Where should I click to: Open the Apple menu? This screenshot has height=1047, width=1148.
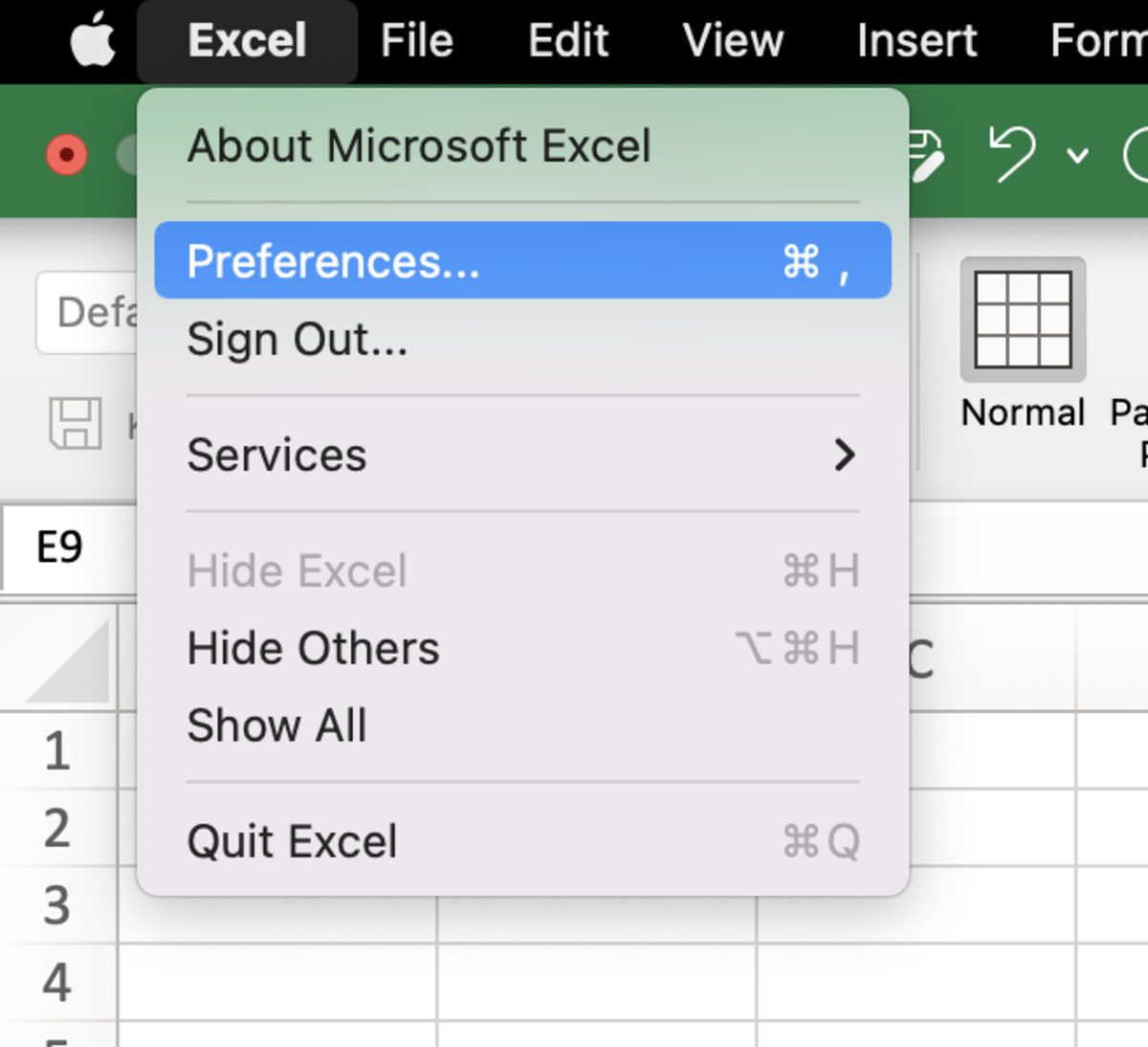click(93, 40)
